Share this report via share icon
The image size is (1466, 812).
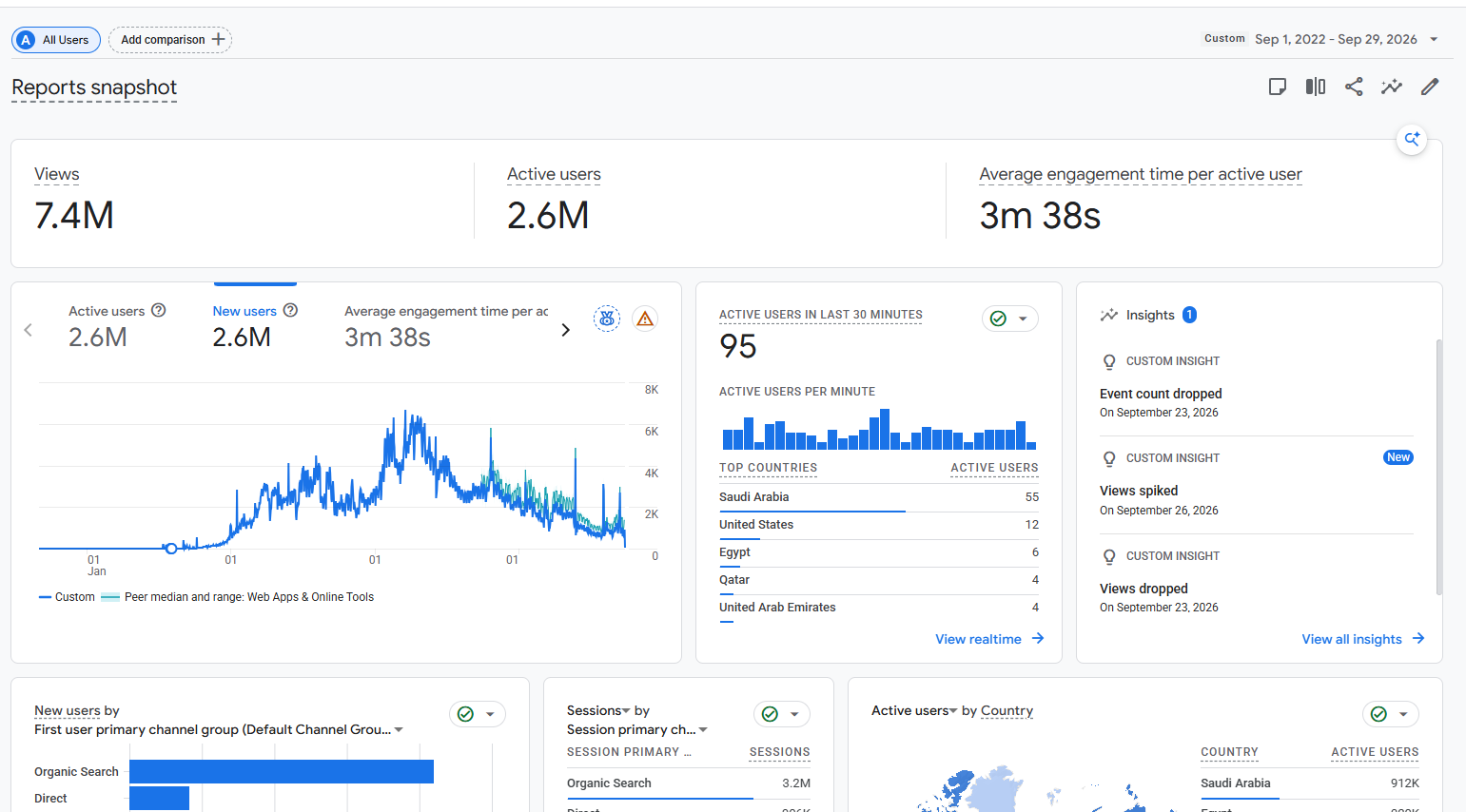click(x=1354, y=87)
